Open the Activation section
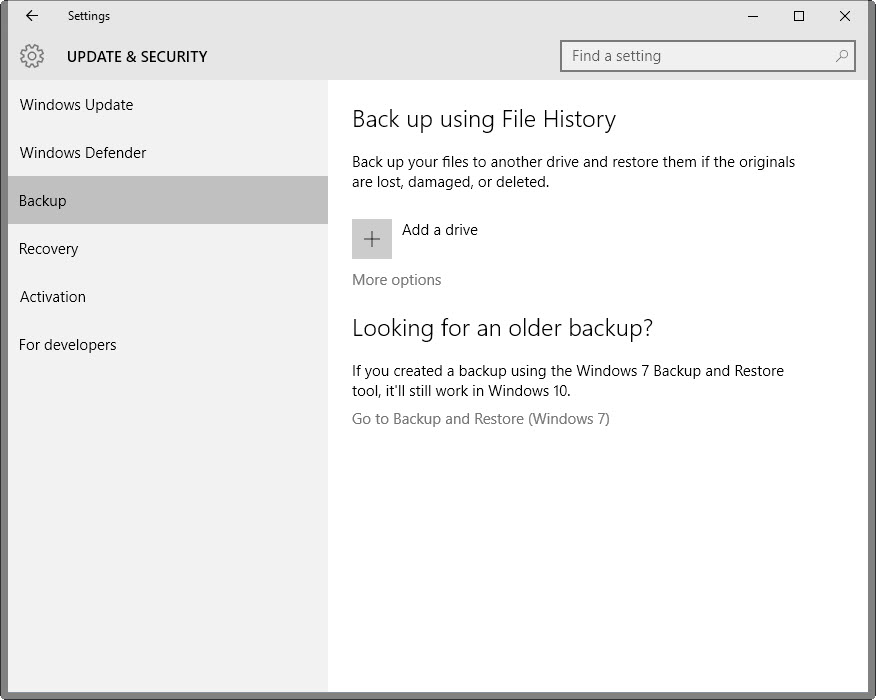 point(168,297)
